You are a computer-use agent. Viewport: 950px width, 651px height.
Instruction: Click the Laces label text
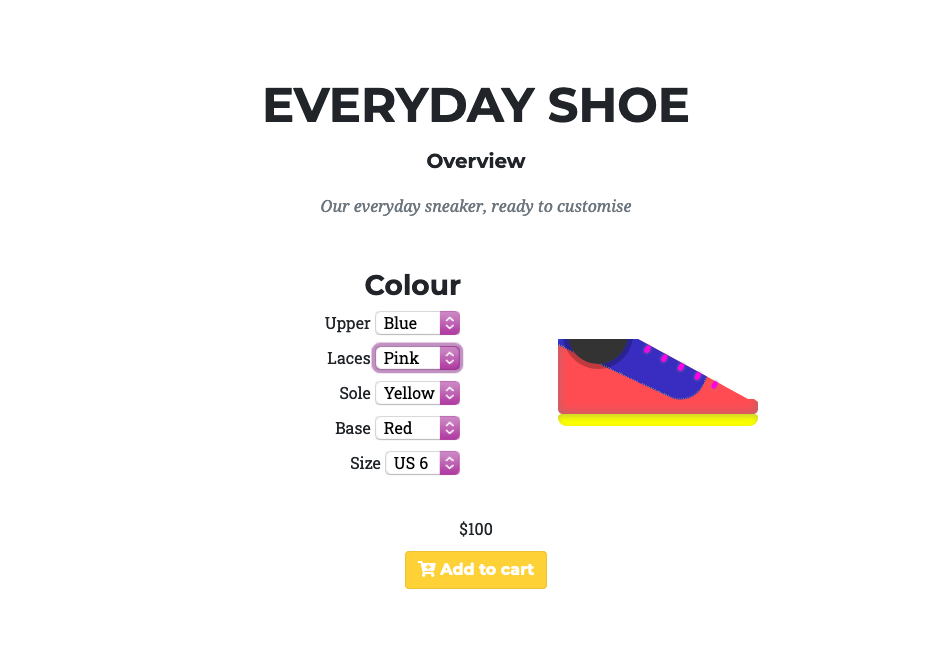pos(348,358)
